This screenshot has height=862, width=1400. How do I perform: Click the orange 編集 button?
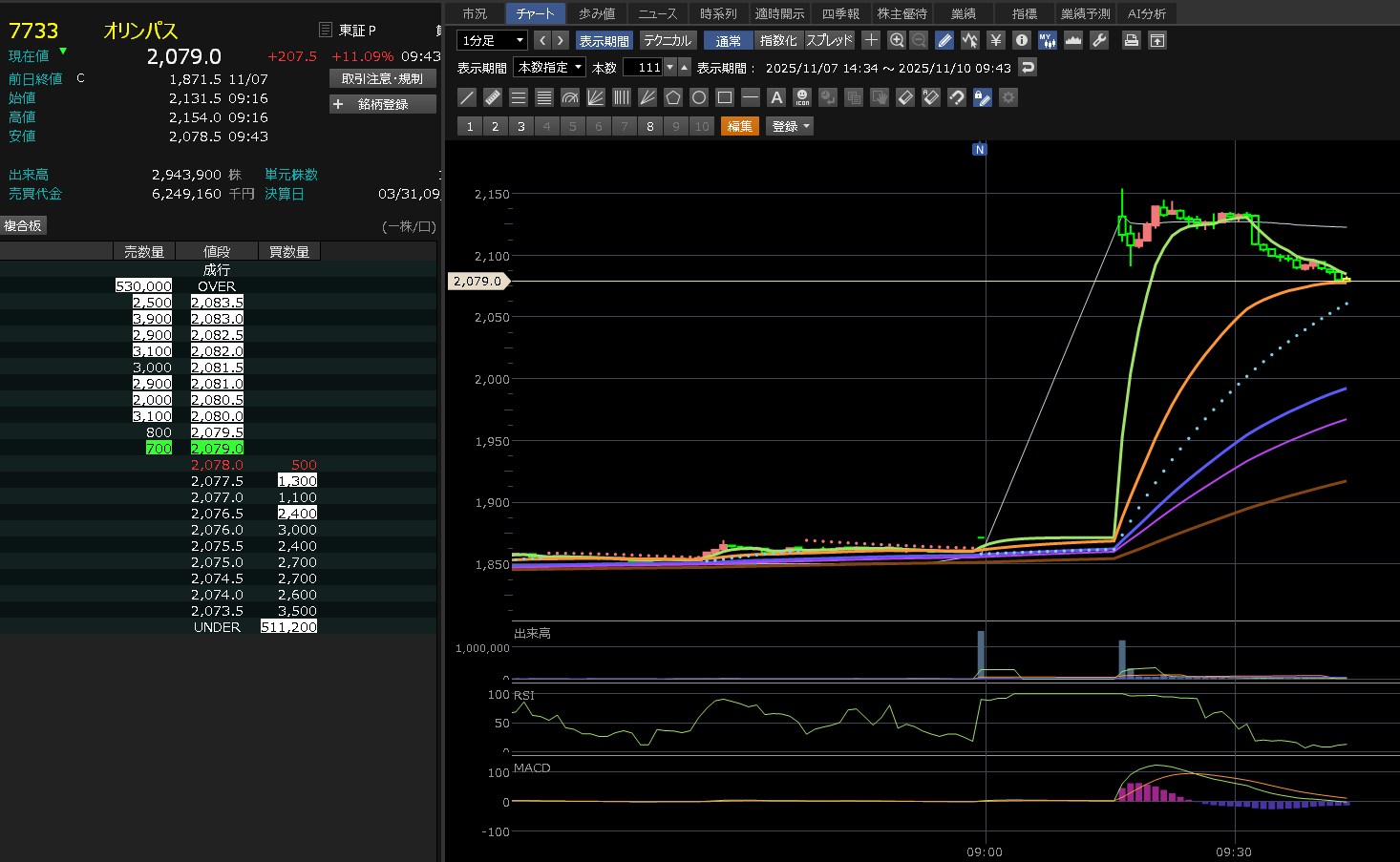(x=739, y=126)
